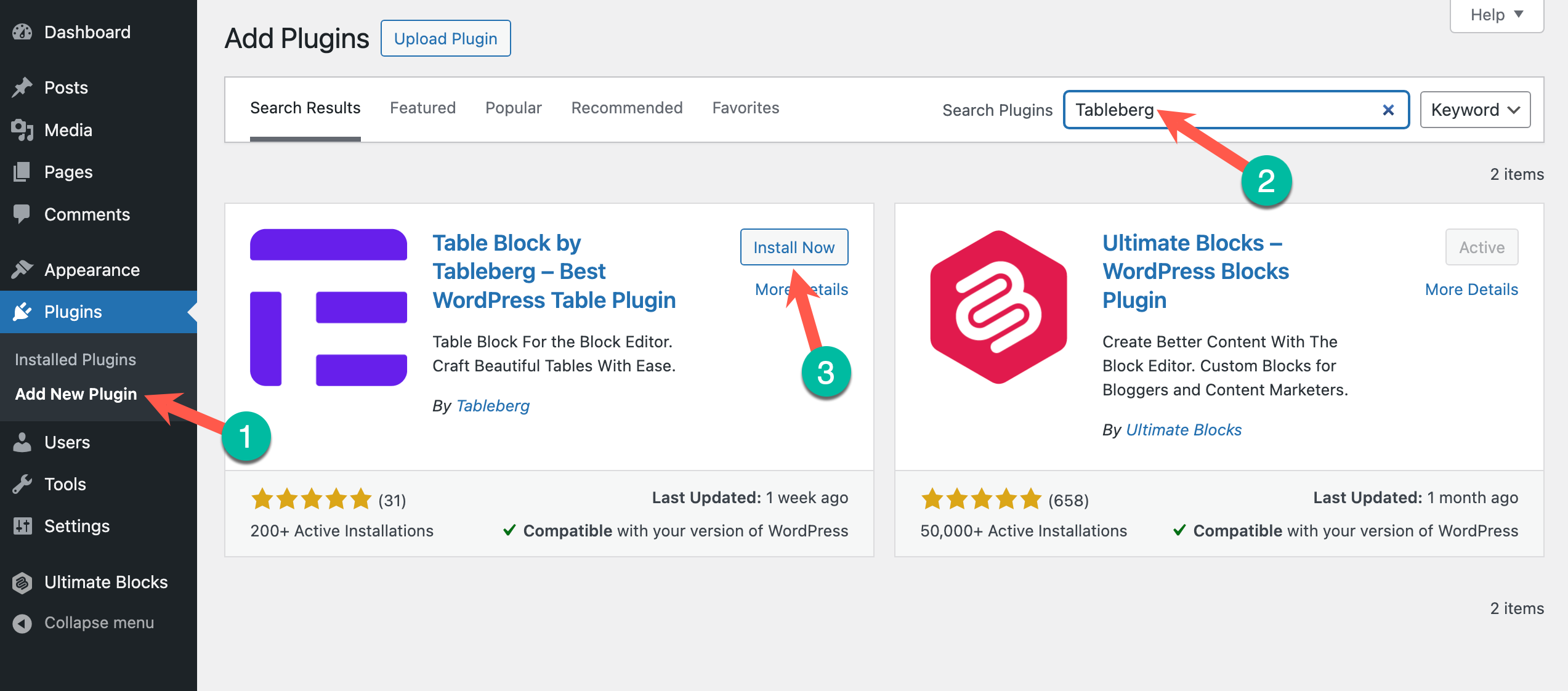Screen dimensions: 1568x691
Task: Open the Keyword search type dropdown
Action: pyautogui.click(x=1475, y=110)
